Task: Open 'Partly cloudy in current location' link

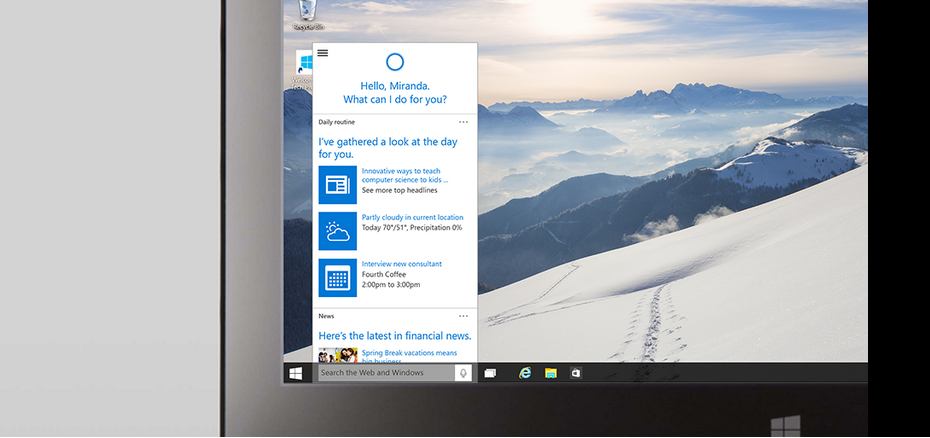Action: click(412, 217)
